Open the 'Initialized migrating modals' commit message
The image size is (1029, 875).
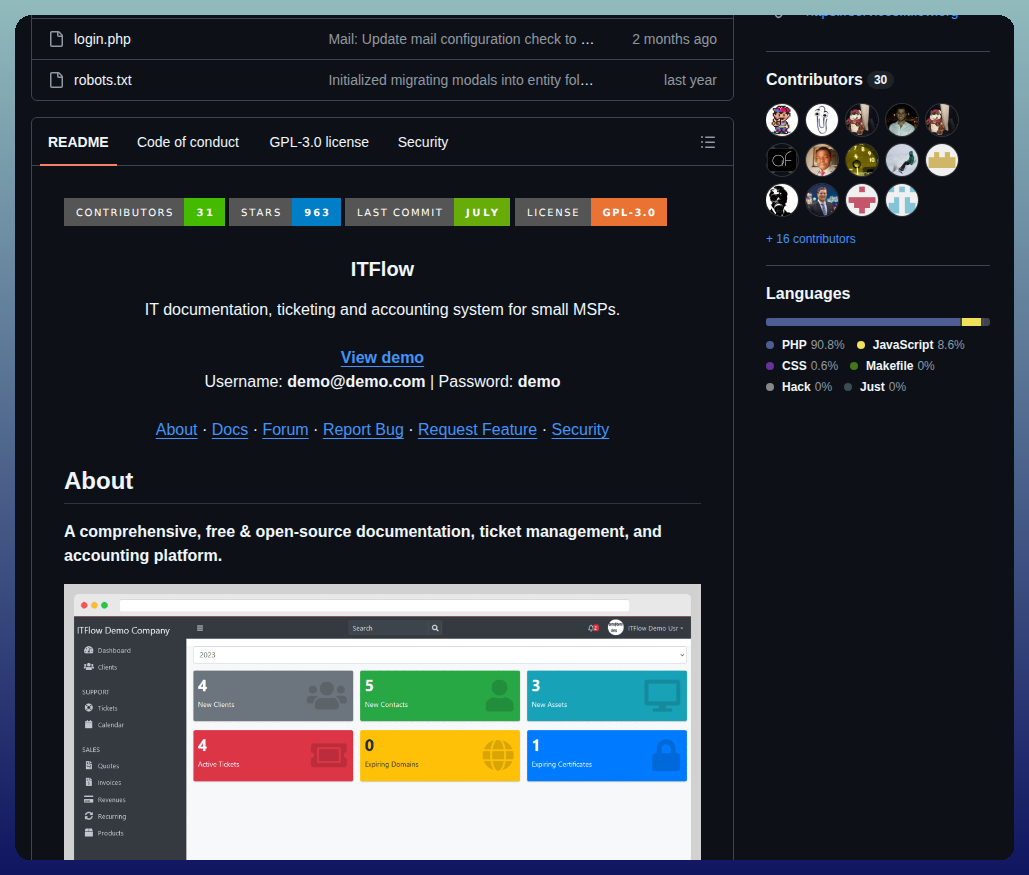tap(461, 80)
